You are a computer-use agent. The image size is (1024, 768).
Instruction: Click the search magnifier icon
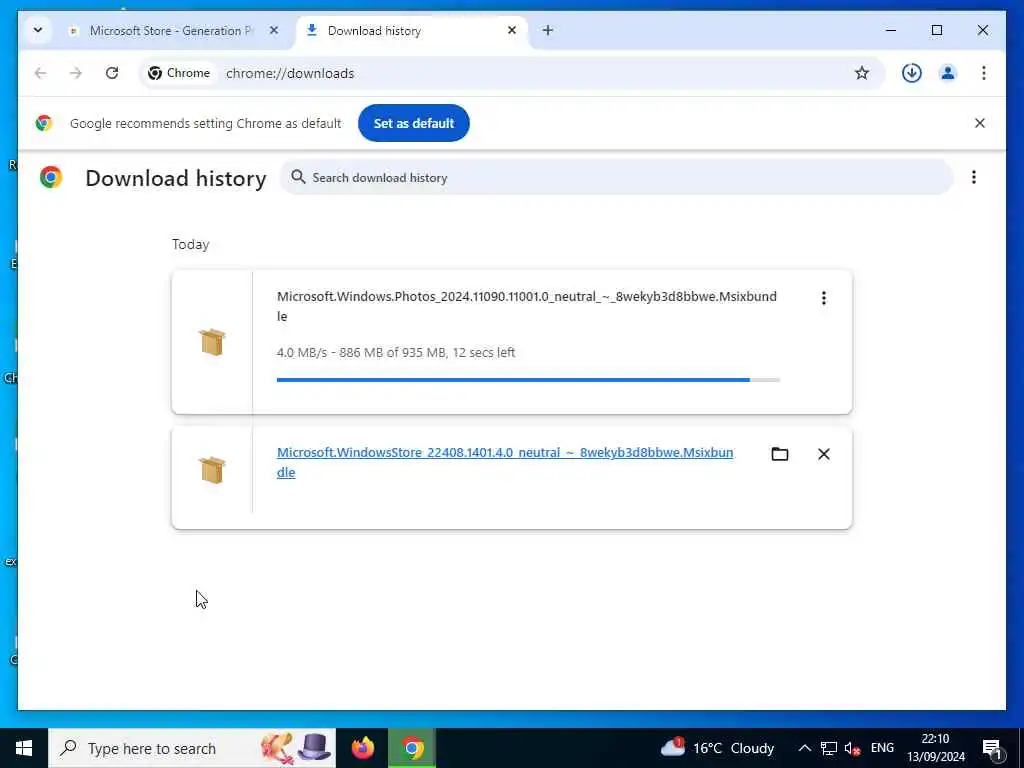(x=298, y=177)
